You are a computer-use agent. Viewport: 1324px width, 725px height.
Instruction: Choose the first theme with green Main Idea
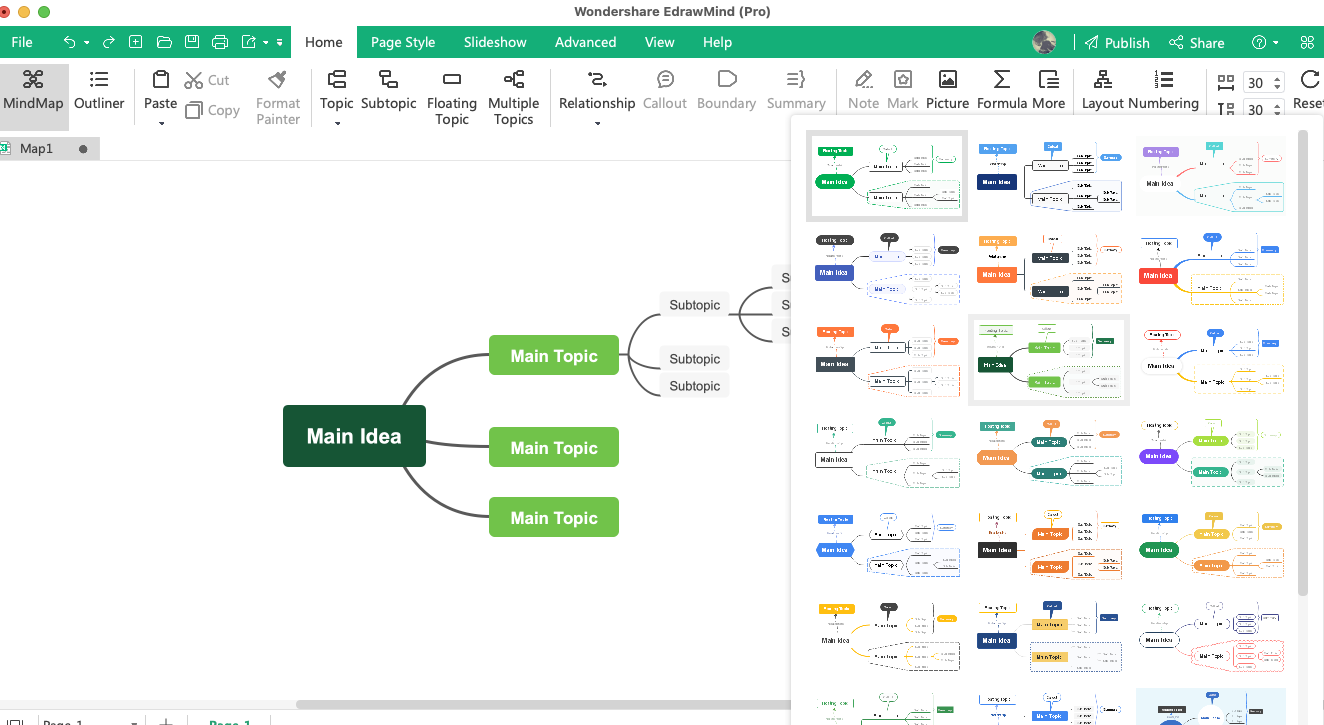click(x=886, y=177)
